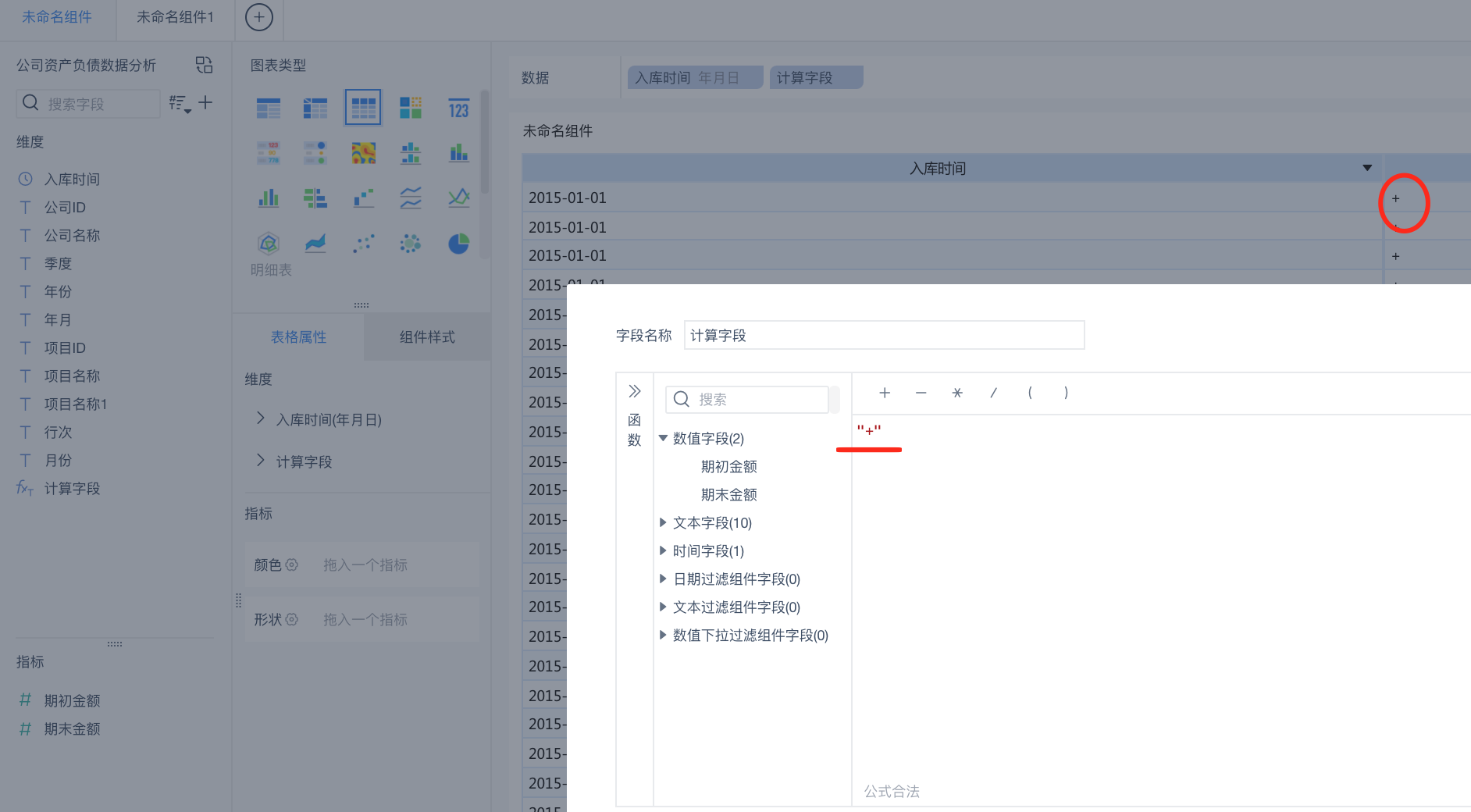Expand the 数值下拉过滤组件字段(0) node

(x=663, y=635)
